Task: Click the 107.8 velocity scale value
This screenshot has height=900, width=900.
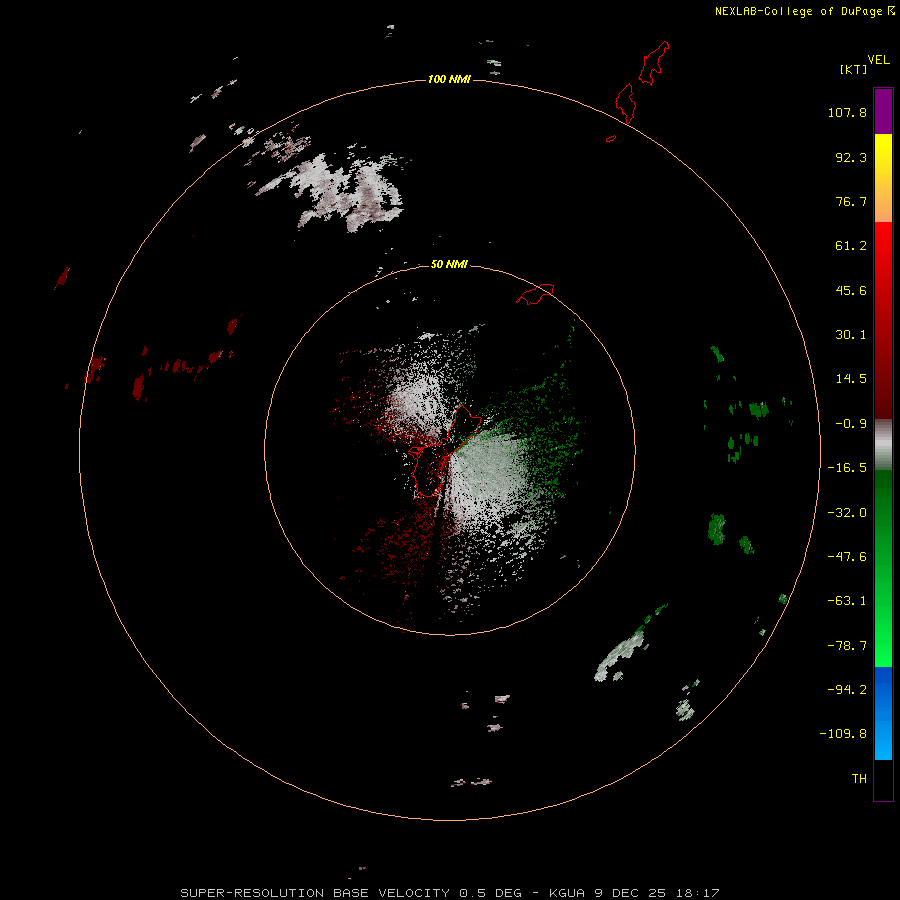Action: pos(847,112)
